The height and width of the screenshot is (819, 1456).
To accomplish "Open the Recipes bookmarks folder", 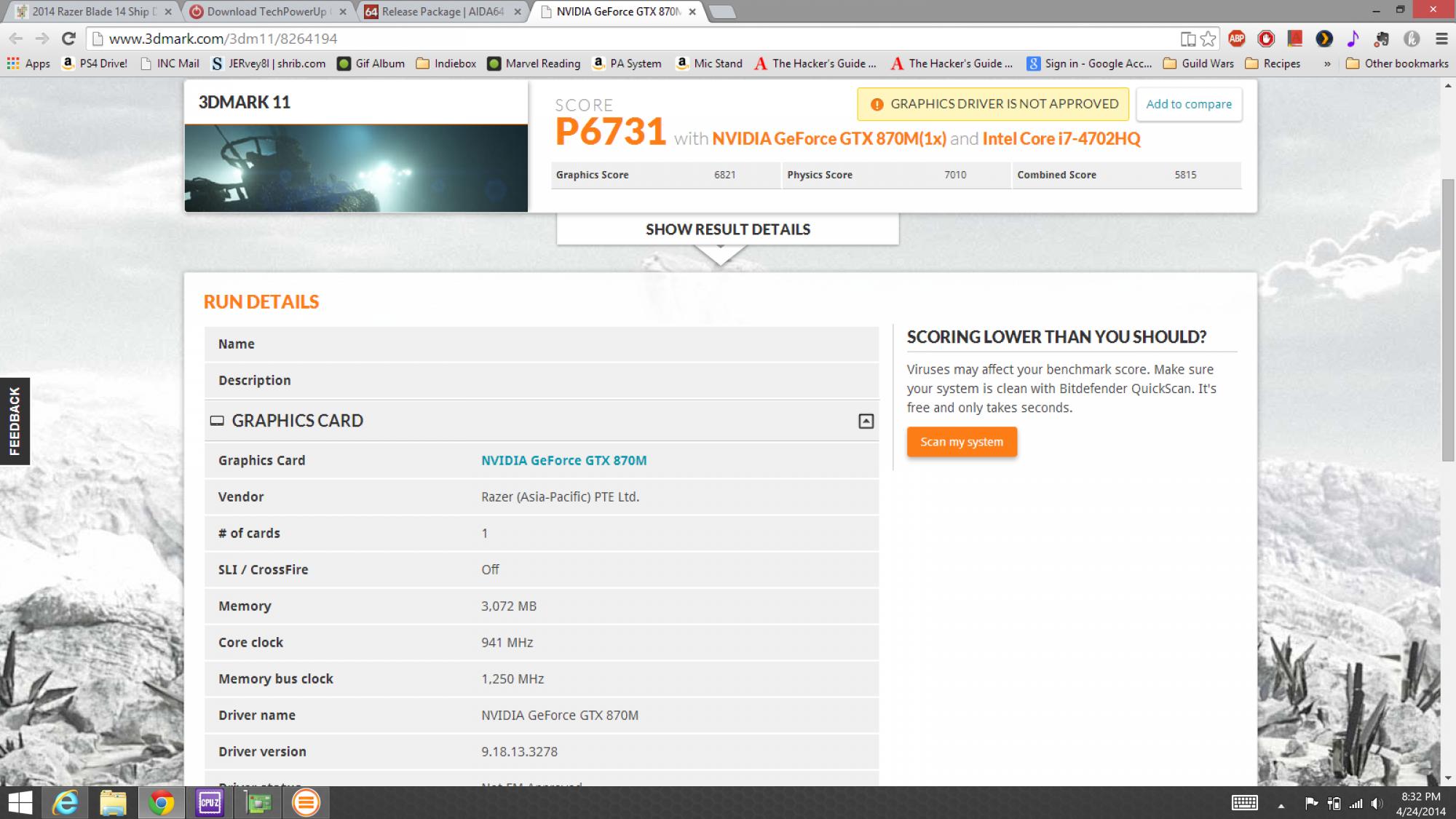I will pos(1273,63).
